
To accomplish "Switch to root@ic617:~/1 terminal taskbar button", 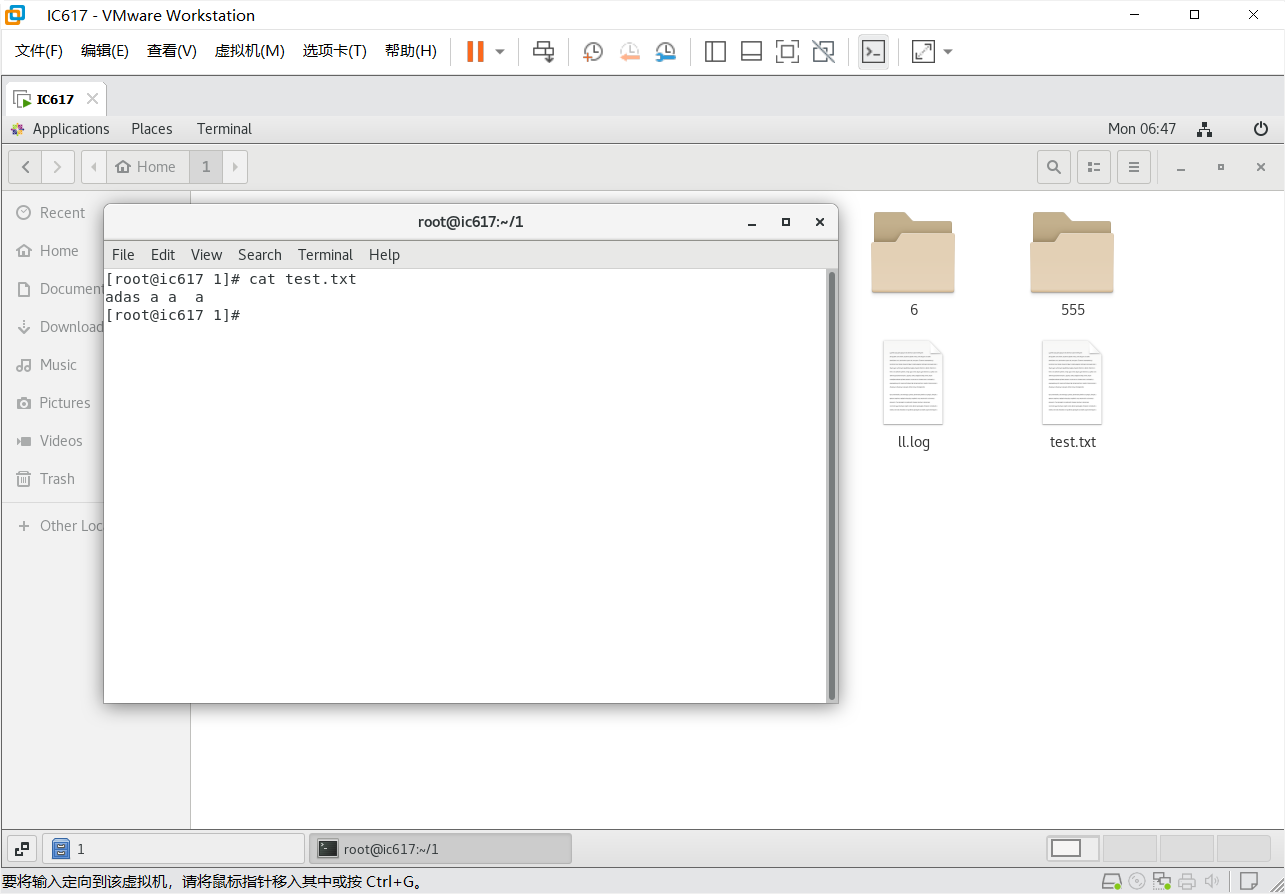I will coord(440,849).
